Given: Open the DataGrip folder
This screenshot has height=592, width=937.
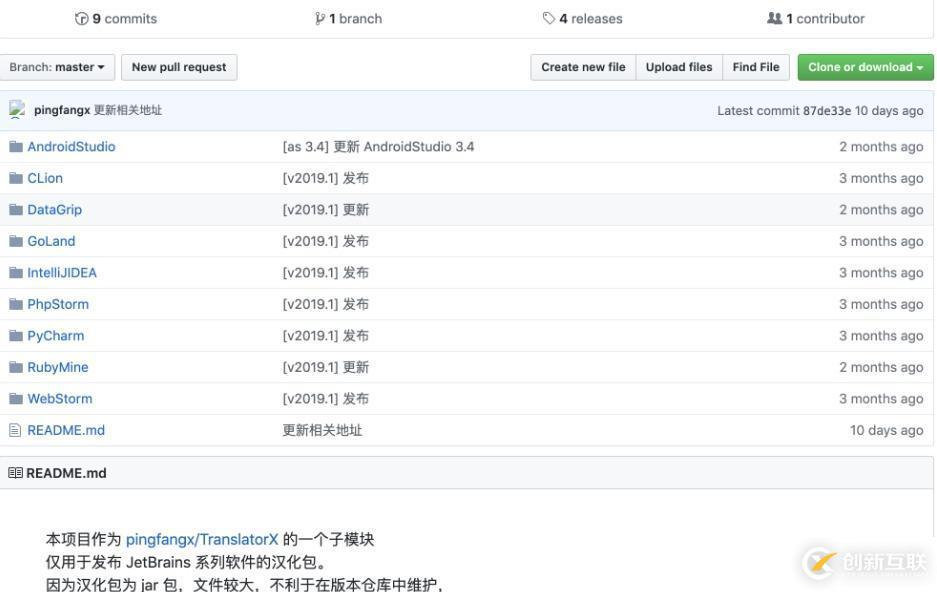Looking at the screenshot, I should pos(54,210).
